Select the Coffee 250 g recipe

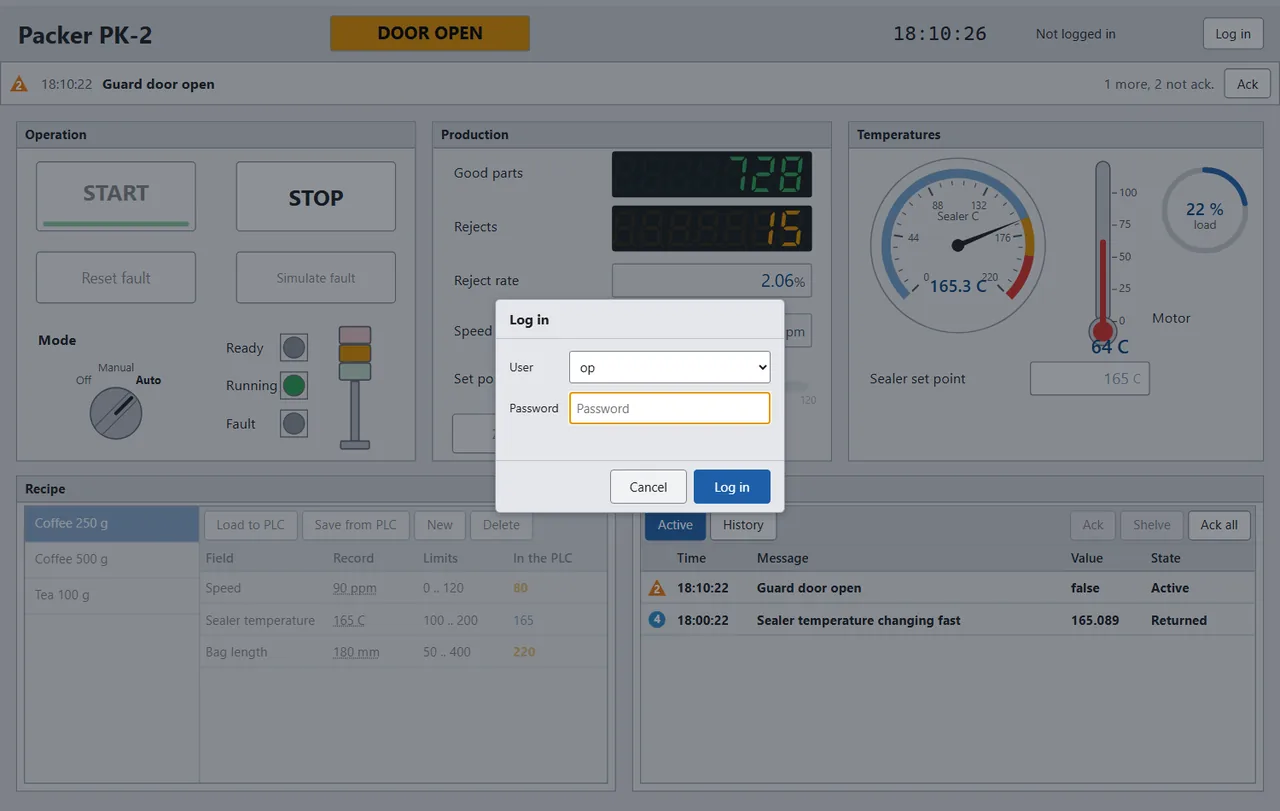(x=112, y=523)
